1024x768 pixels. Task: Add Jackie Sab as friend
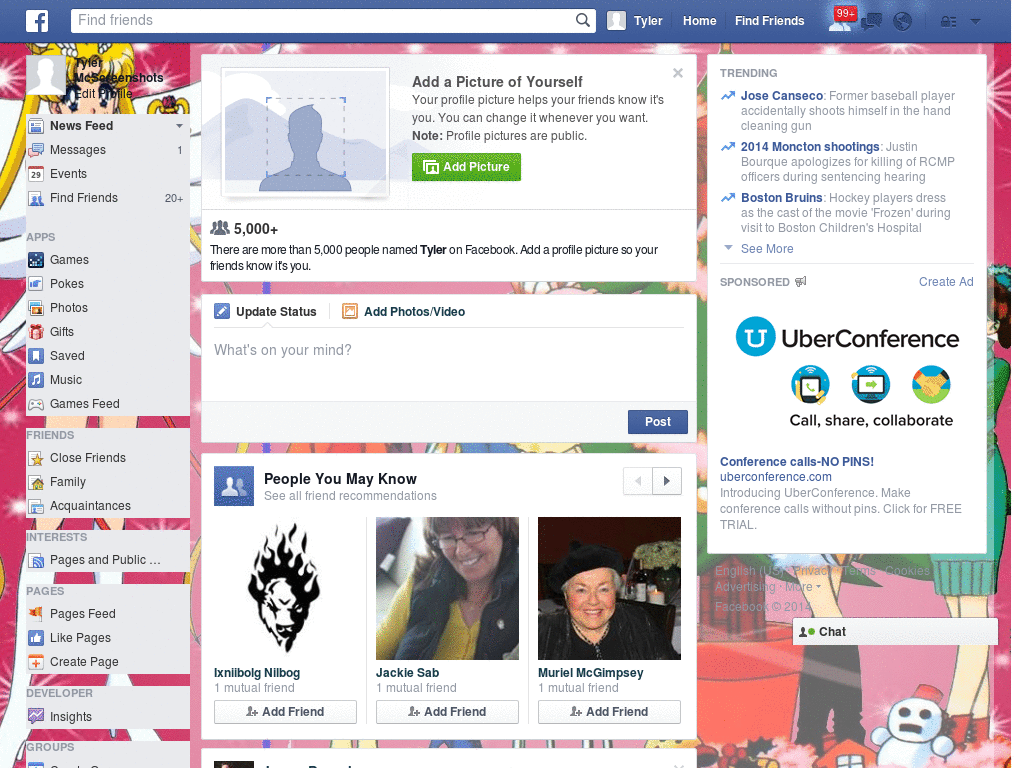(447, 712)
